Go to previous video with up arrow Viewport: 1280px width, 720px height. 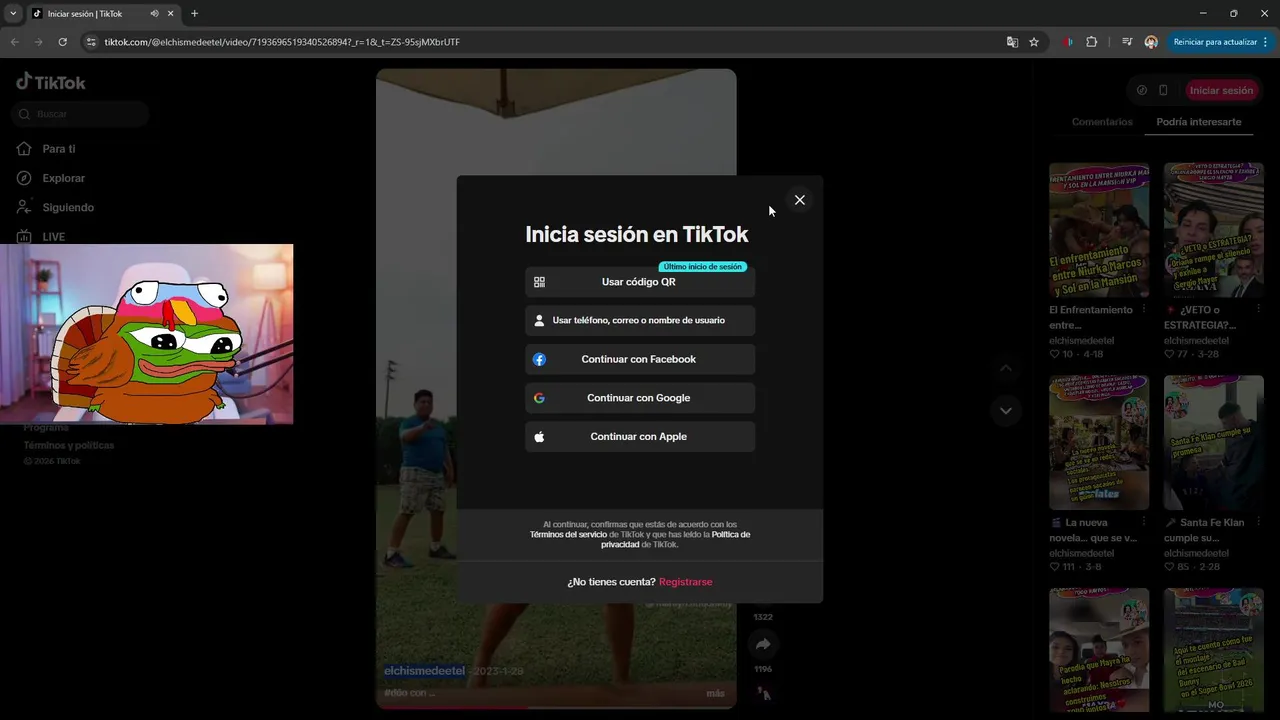tap(1006, 368)
